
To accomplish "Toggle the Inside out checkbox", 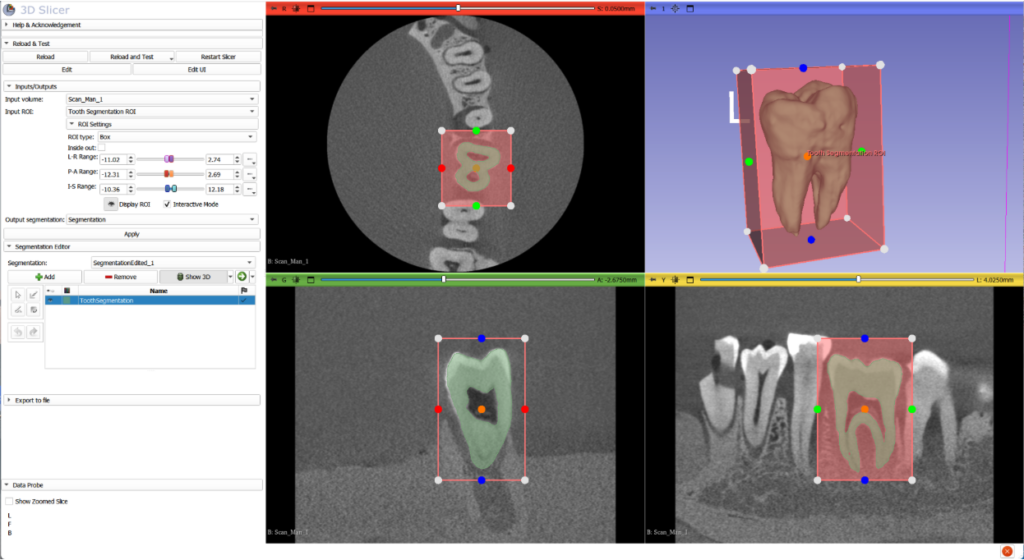I will (x=101, y=148).
